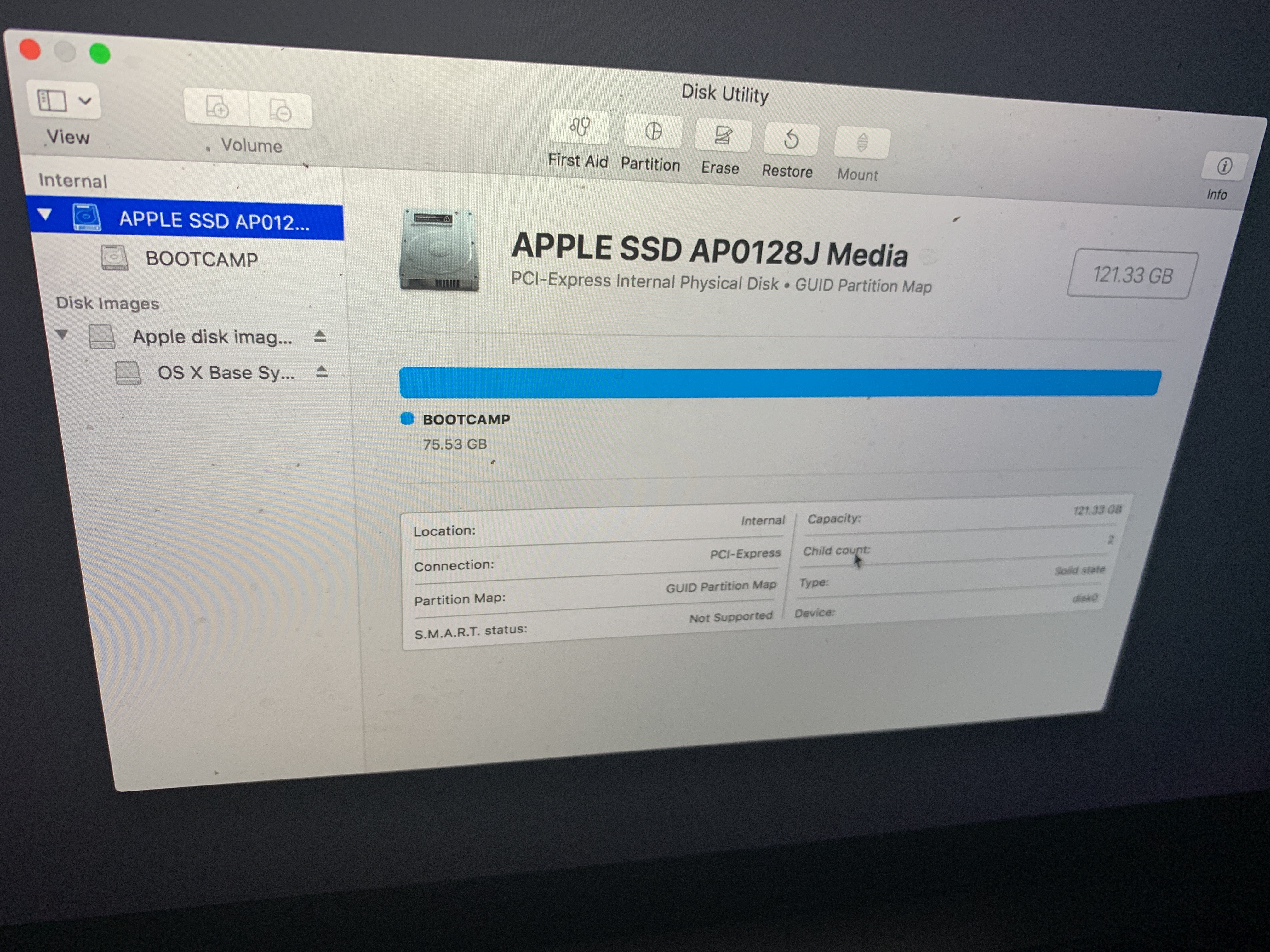Click the Erase toolbar icon
Image resolution: width=1270 pixels, height=952 pixels.
723,136
